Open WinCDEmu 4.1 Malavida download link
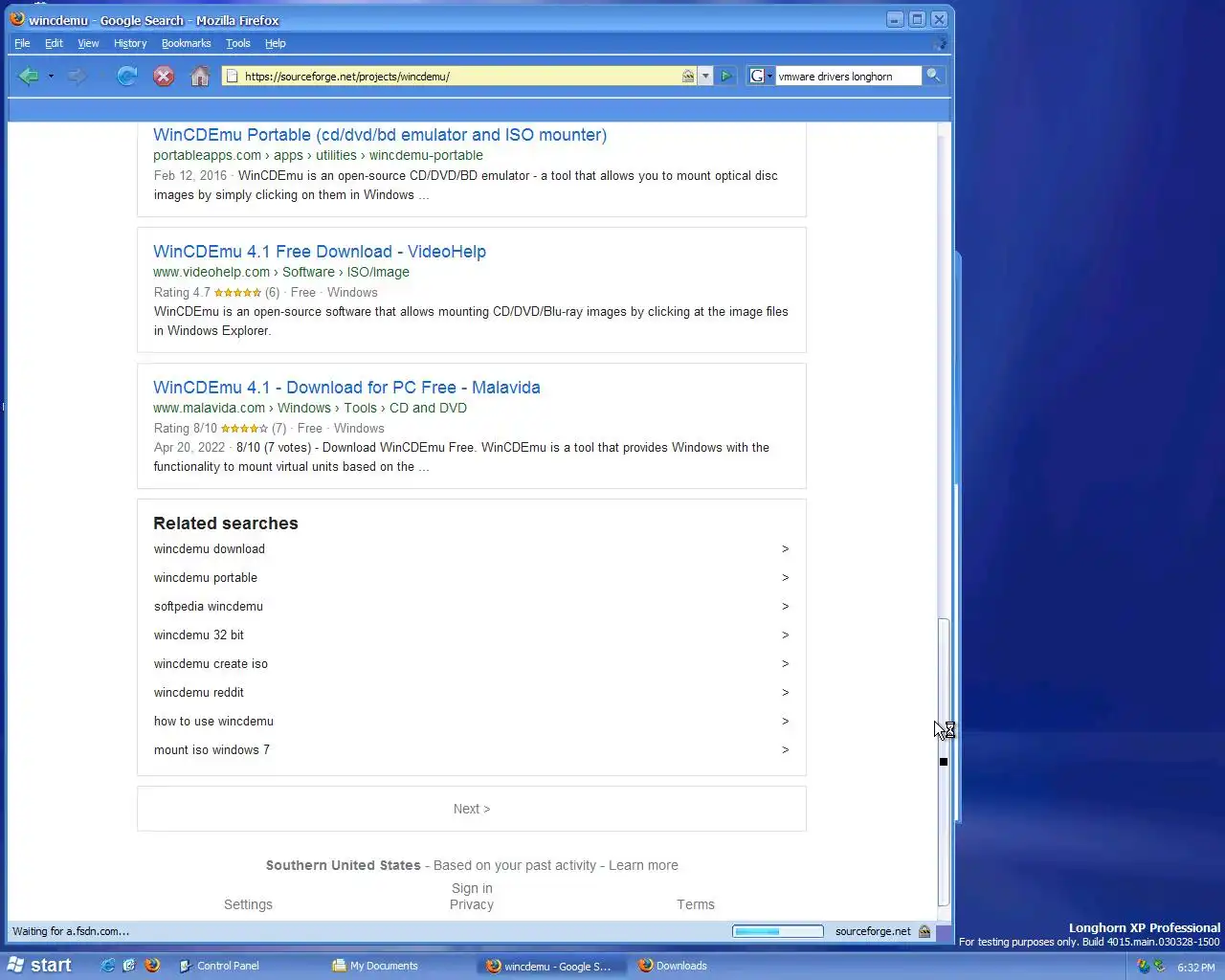Image resolution: width=1225 pixels, height=980 pixels. click(x=346, y=388)
